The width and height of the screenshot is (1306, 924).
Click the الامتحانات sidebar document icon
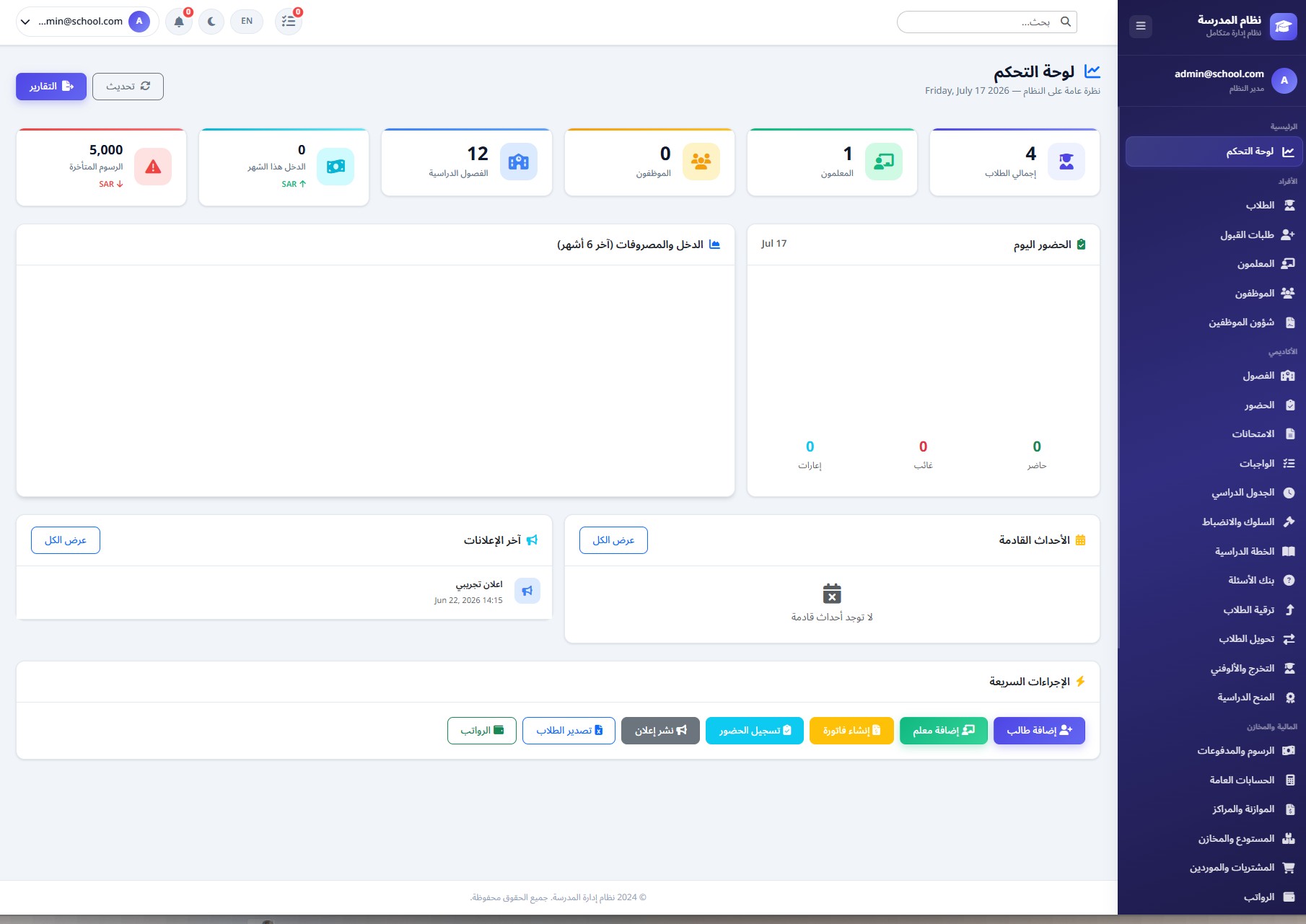[1289, 434]
